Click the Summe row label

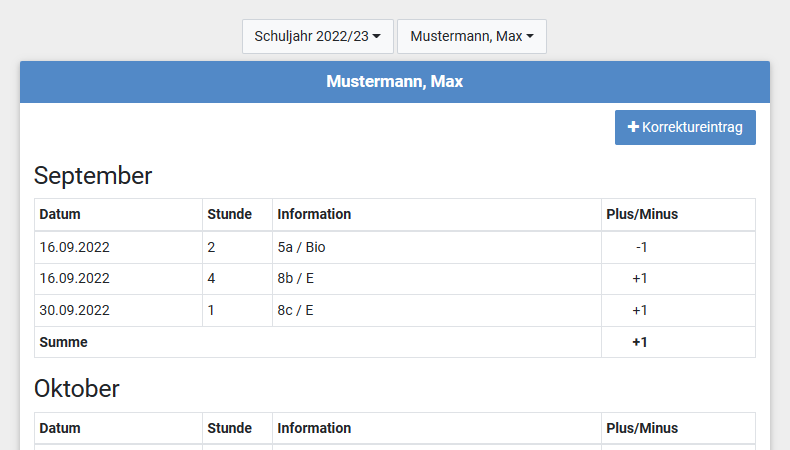(63, 342)
